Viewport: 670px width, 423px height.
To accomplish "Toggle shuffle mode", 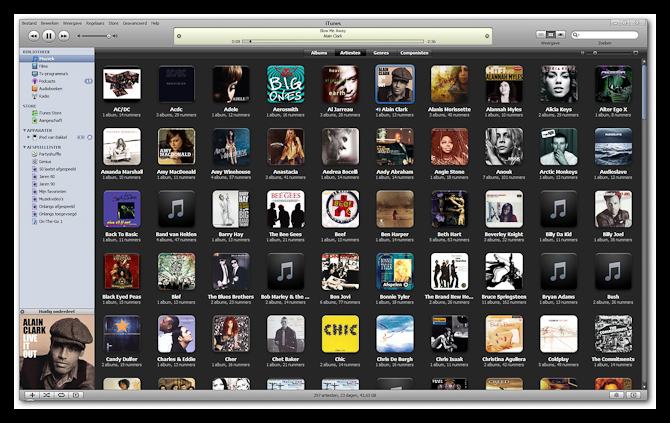I will coord(47,395).
